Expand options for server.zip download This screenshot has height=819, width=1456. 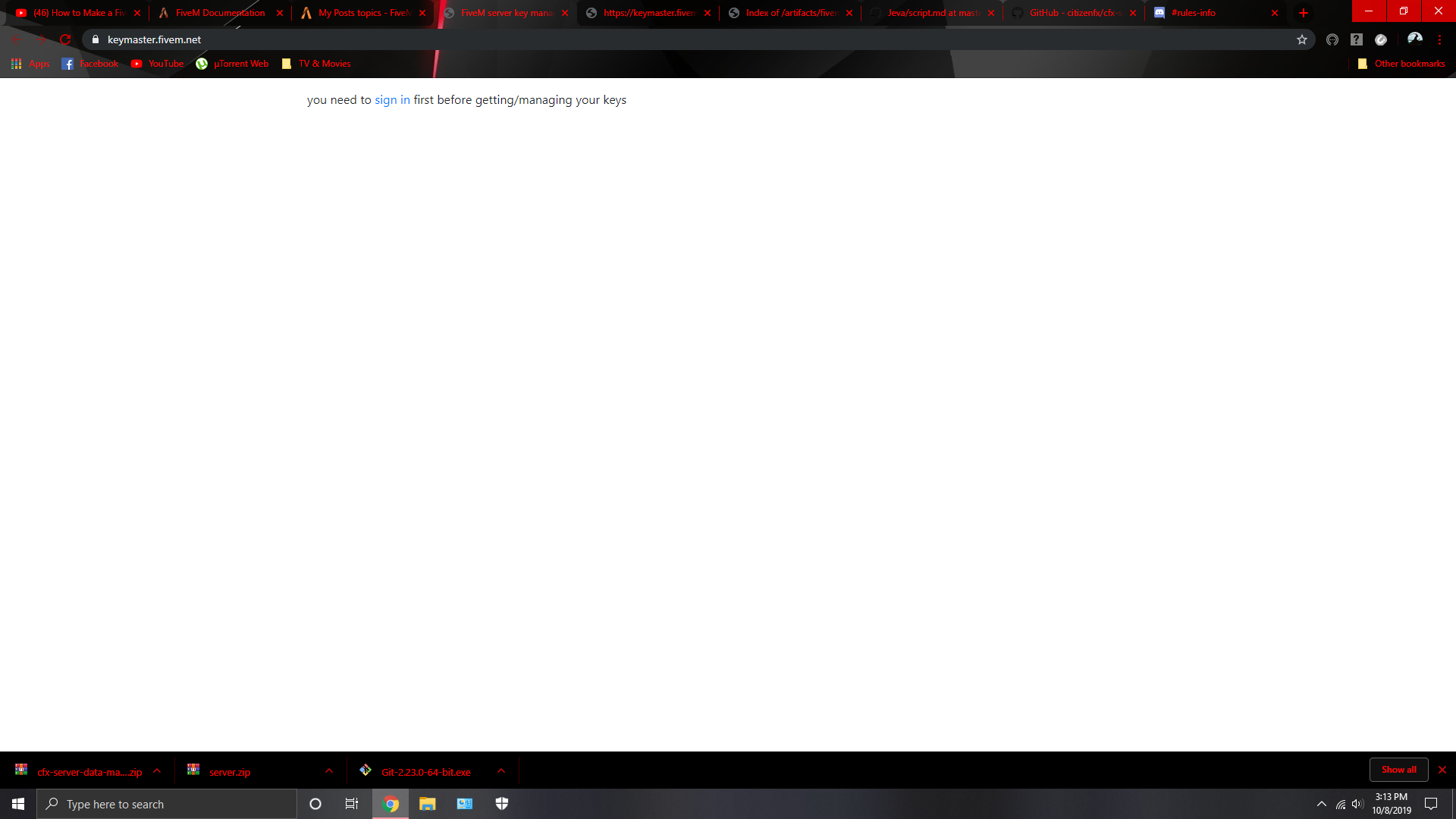tap(329, 770)
